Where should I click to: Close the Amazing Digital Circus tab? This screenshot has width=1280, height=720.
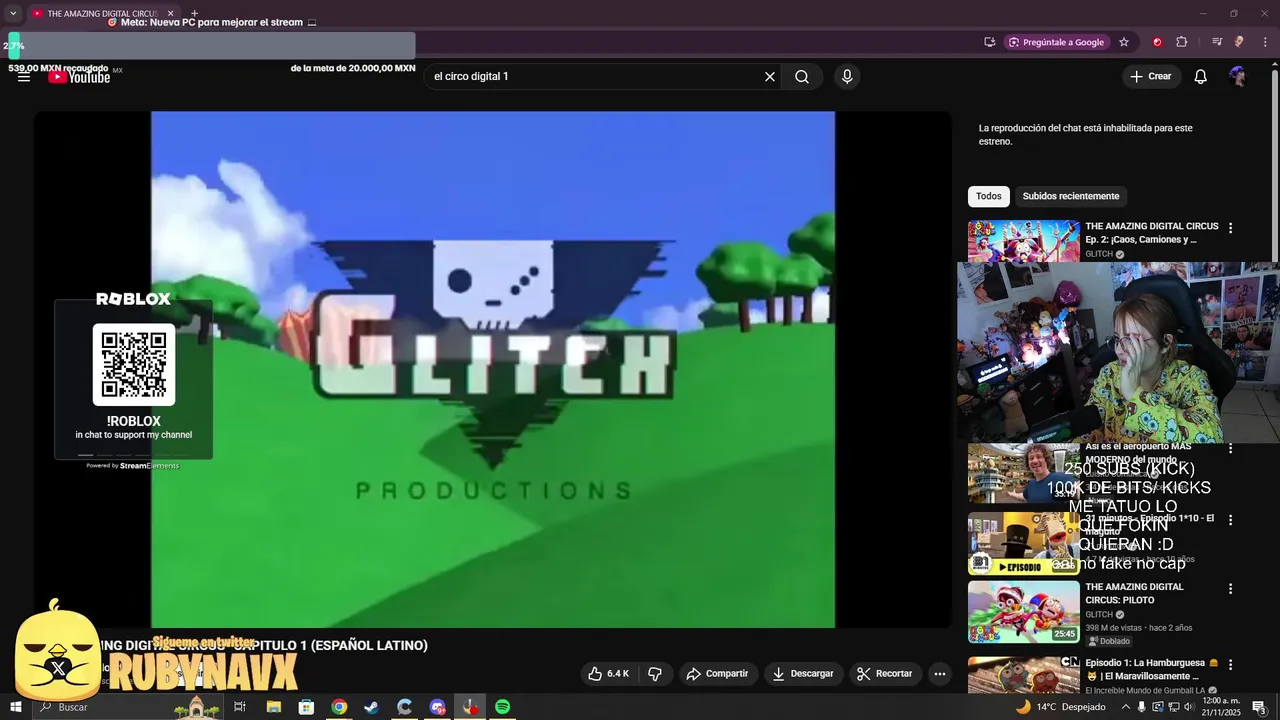pyautogui.click(x=170, y=13)
